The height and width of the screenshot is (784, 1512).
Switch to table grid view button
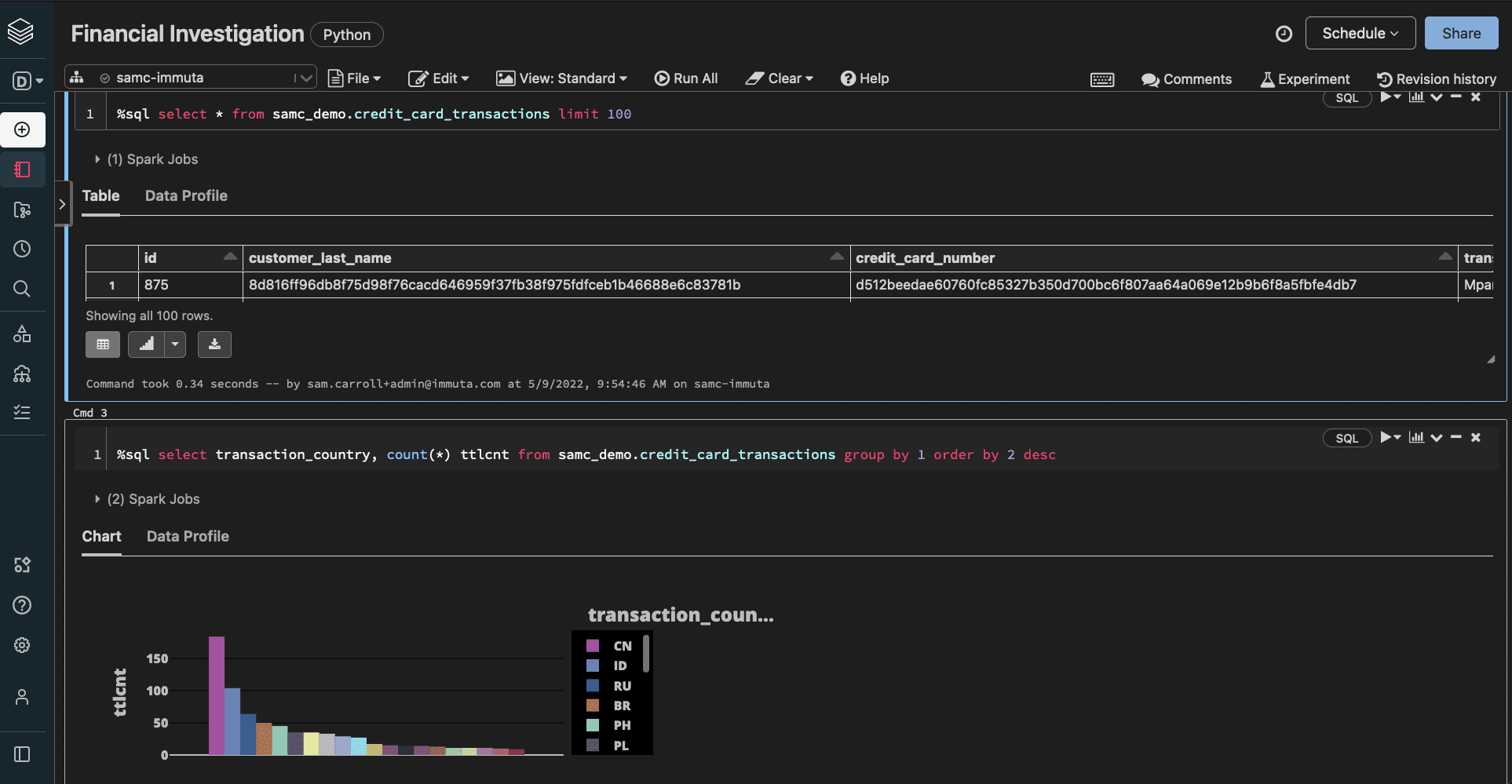[103, 345]
